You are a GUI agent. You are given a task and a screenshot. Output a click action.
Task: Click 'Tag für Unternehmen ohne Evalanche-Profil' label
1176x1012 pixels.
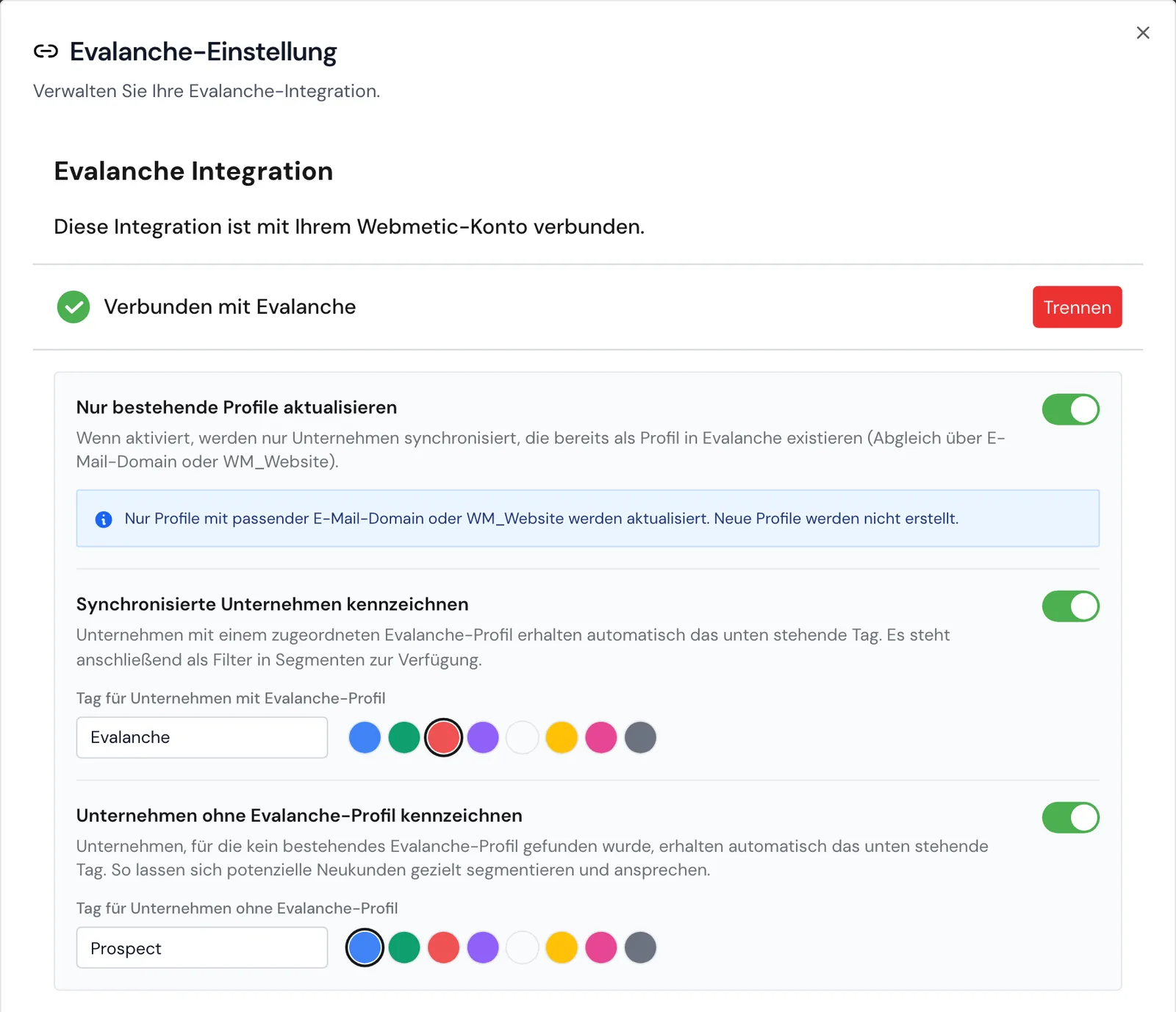(x=237, y=908)
